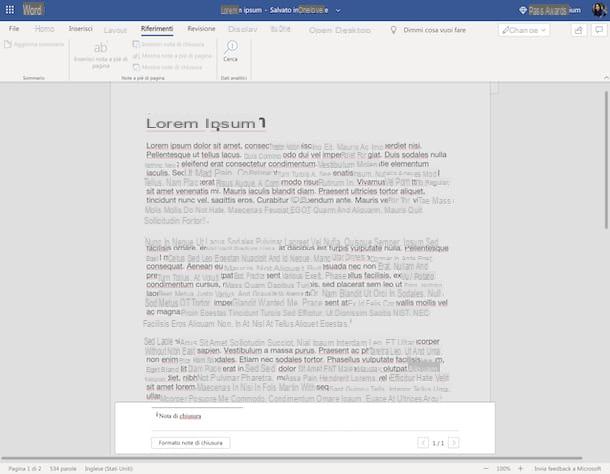Screen dimensions: 610x474
Task: Click the Aggiorna sommario button
Action: tap(34, 45)
